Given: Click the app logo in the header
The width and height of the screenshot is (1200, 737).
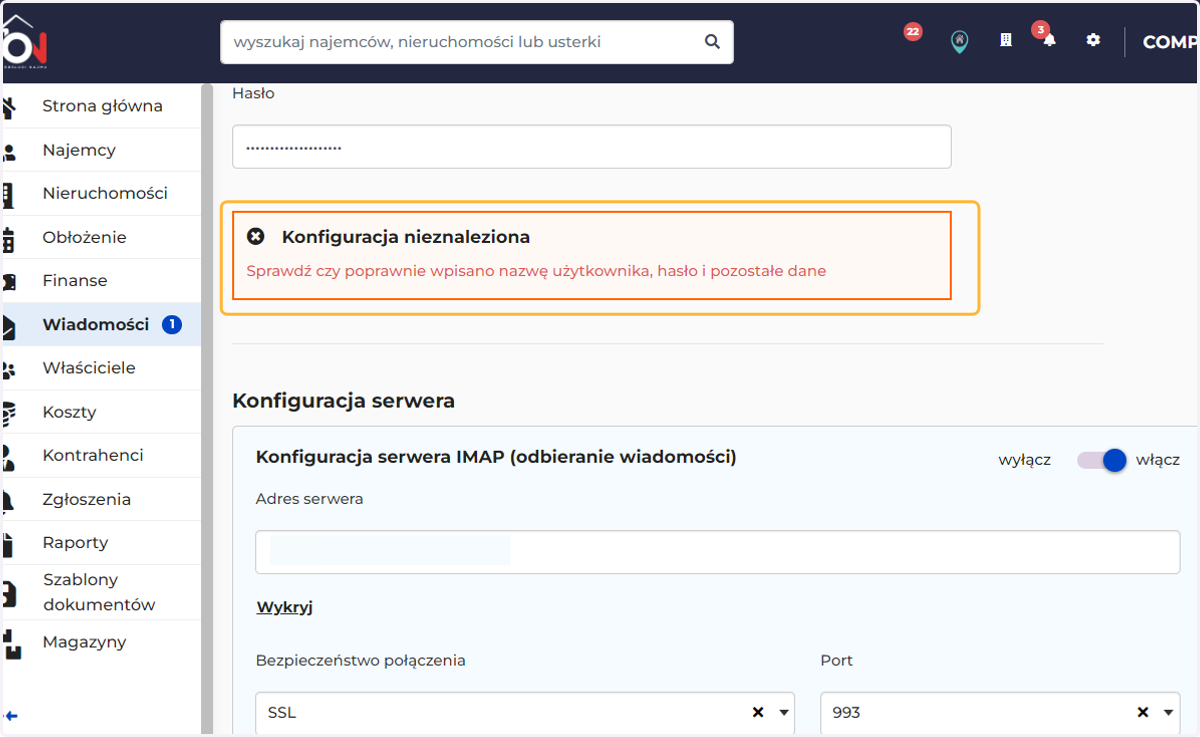Looking at the screenshot, I should point(24,40).
